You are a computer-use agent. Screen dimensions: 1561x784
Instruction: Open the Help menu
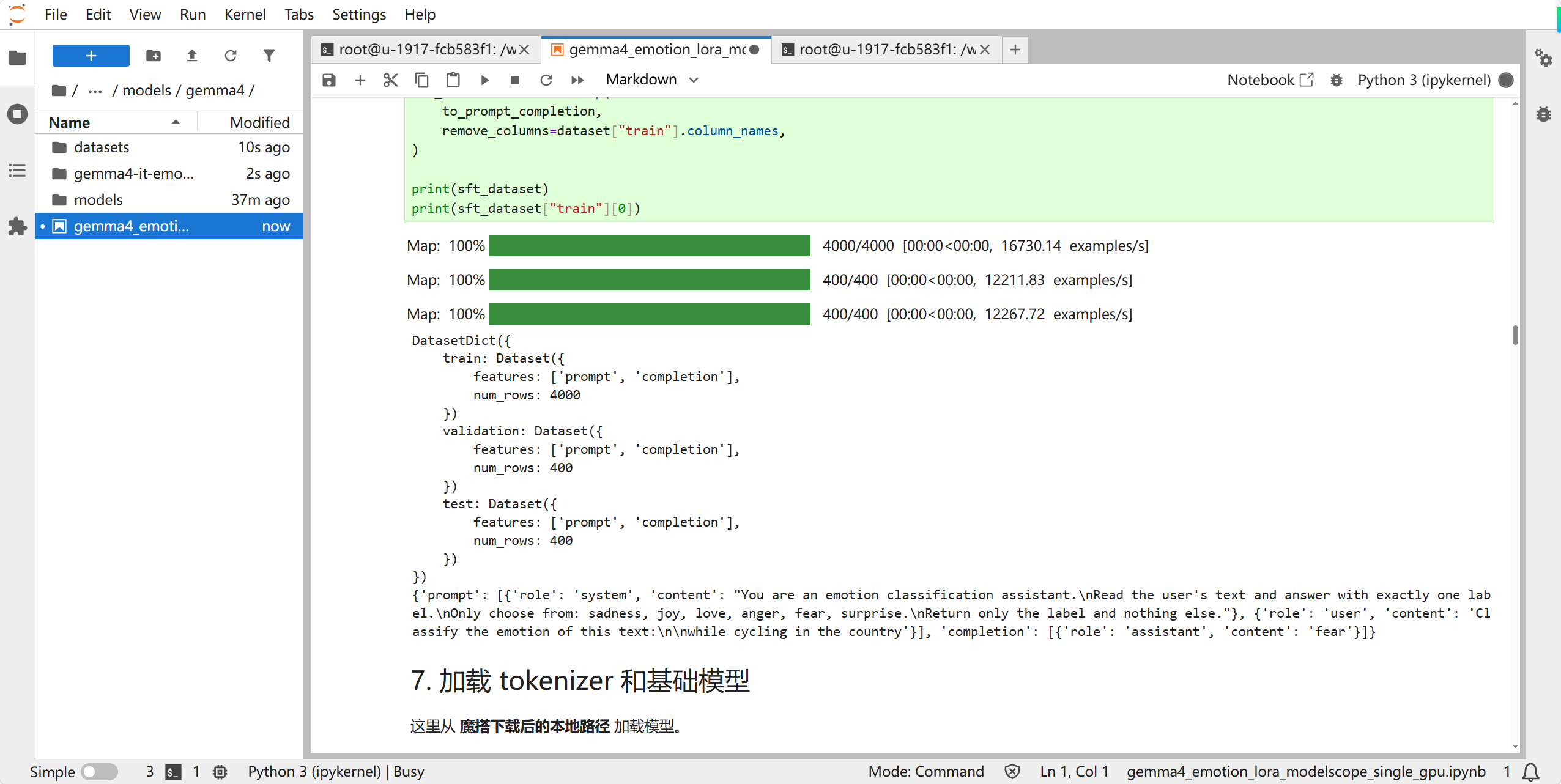click(420, 14)
